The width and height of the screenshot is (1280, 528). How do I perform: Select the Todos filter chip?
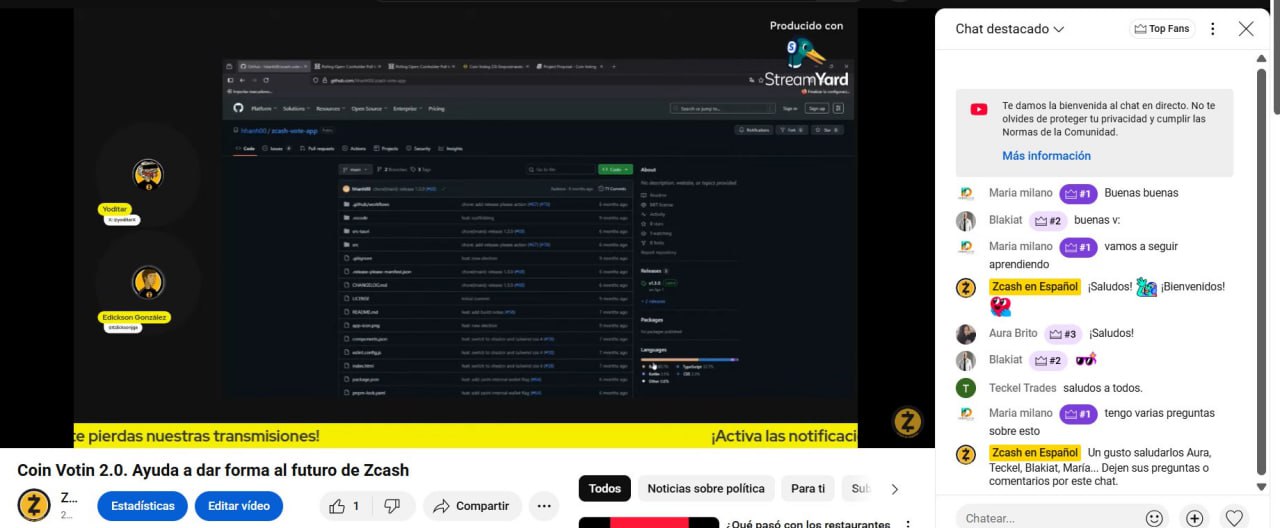pos(605,489)
